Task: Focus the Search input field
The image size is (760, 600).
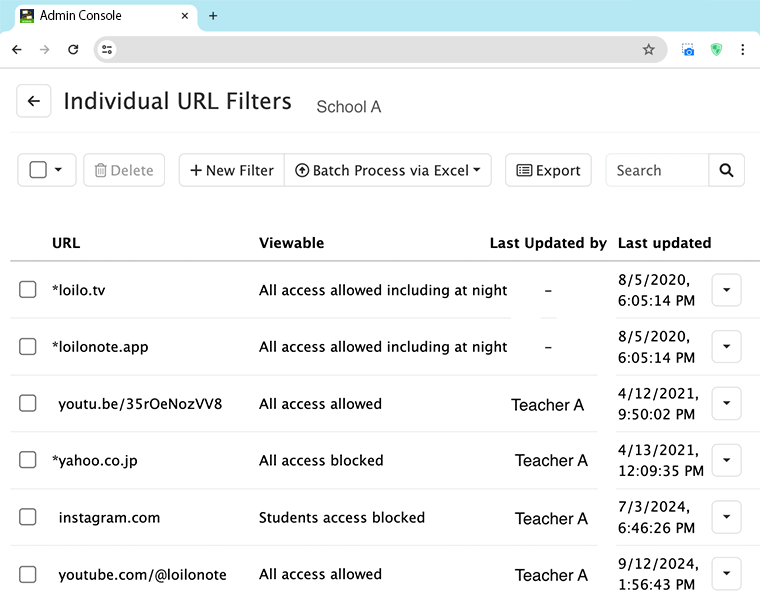Action: 657,170
